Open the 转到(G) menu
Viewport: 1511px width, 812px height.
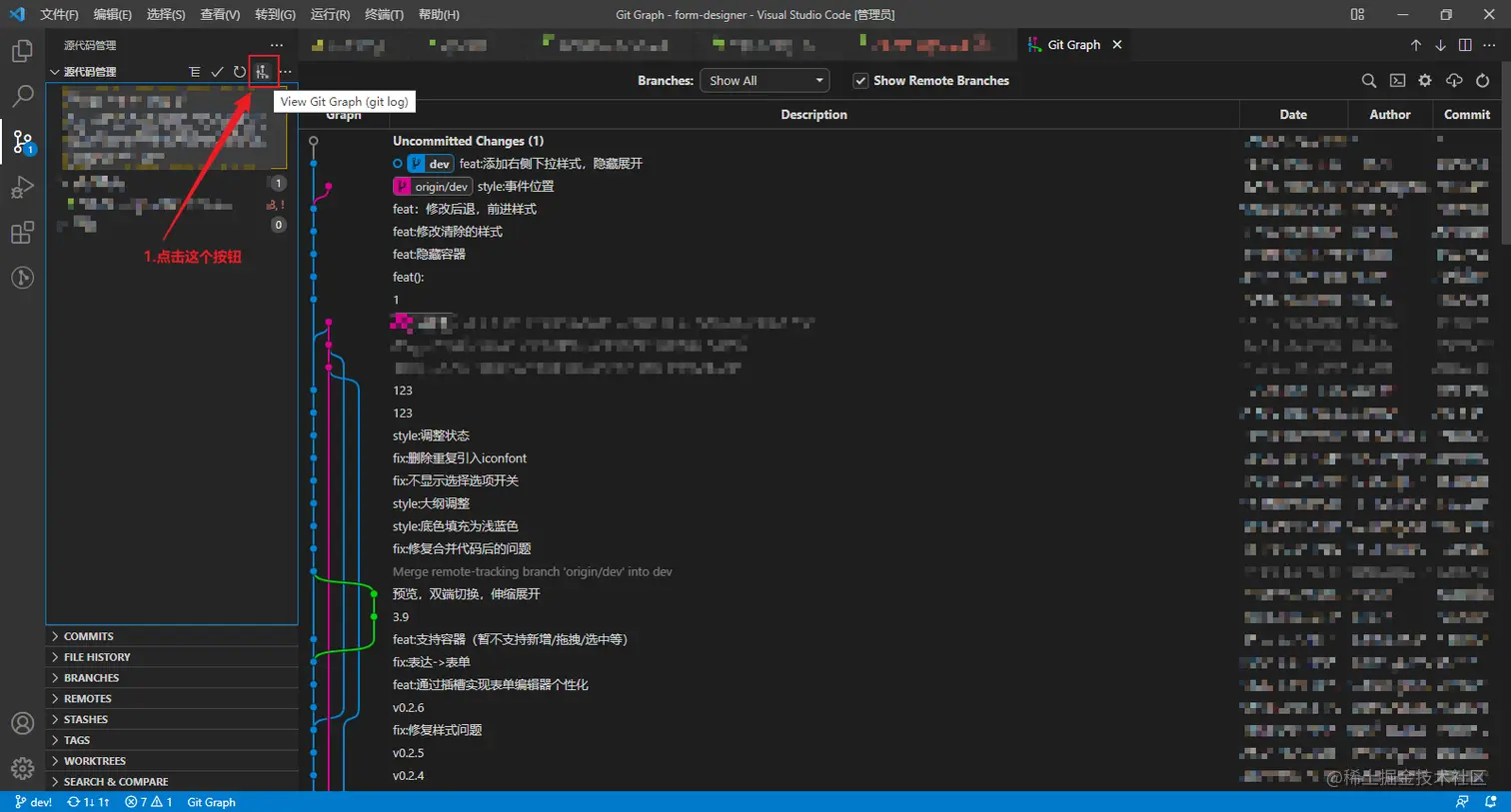(x=275, y=15)
